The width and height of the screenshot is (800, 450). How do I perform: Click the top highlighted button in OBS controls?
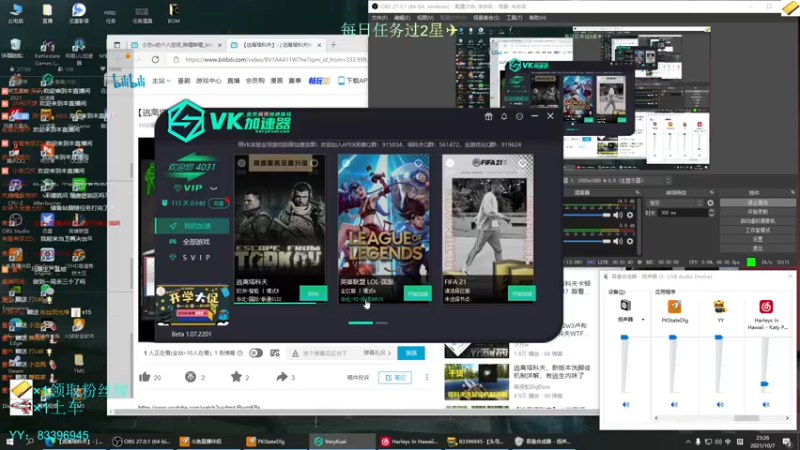point(757,203)
